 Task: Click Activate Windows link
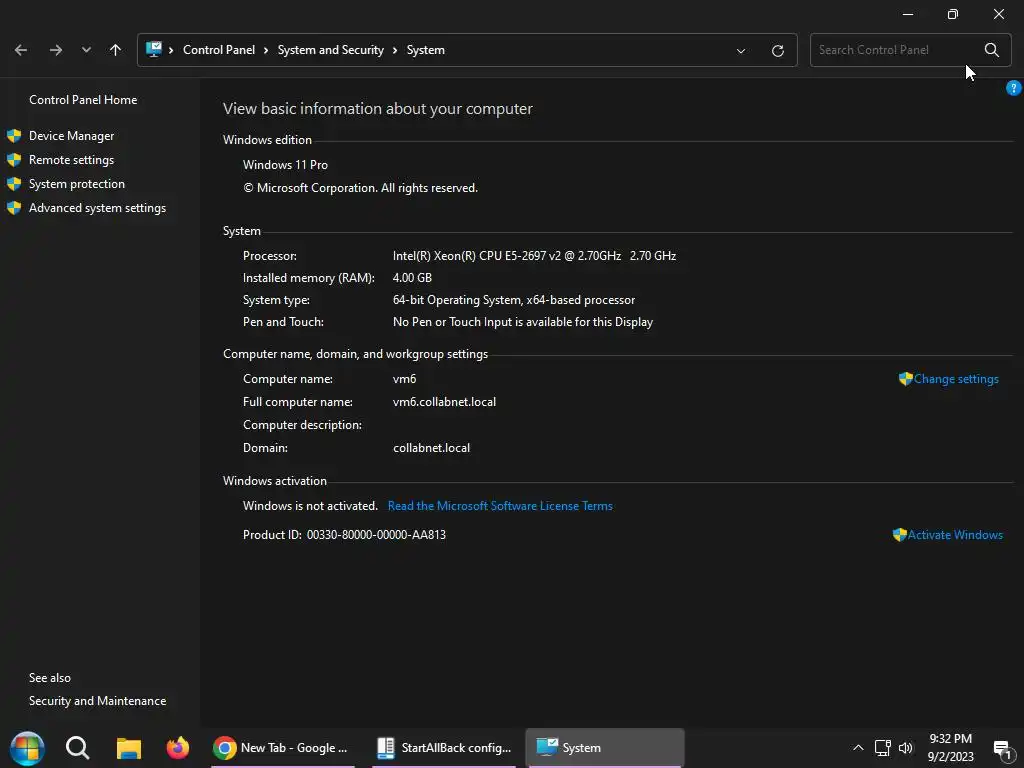[955, 535]
